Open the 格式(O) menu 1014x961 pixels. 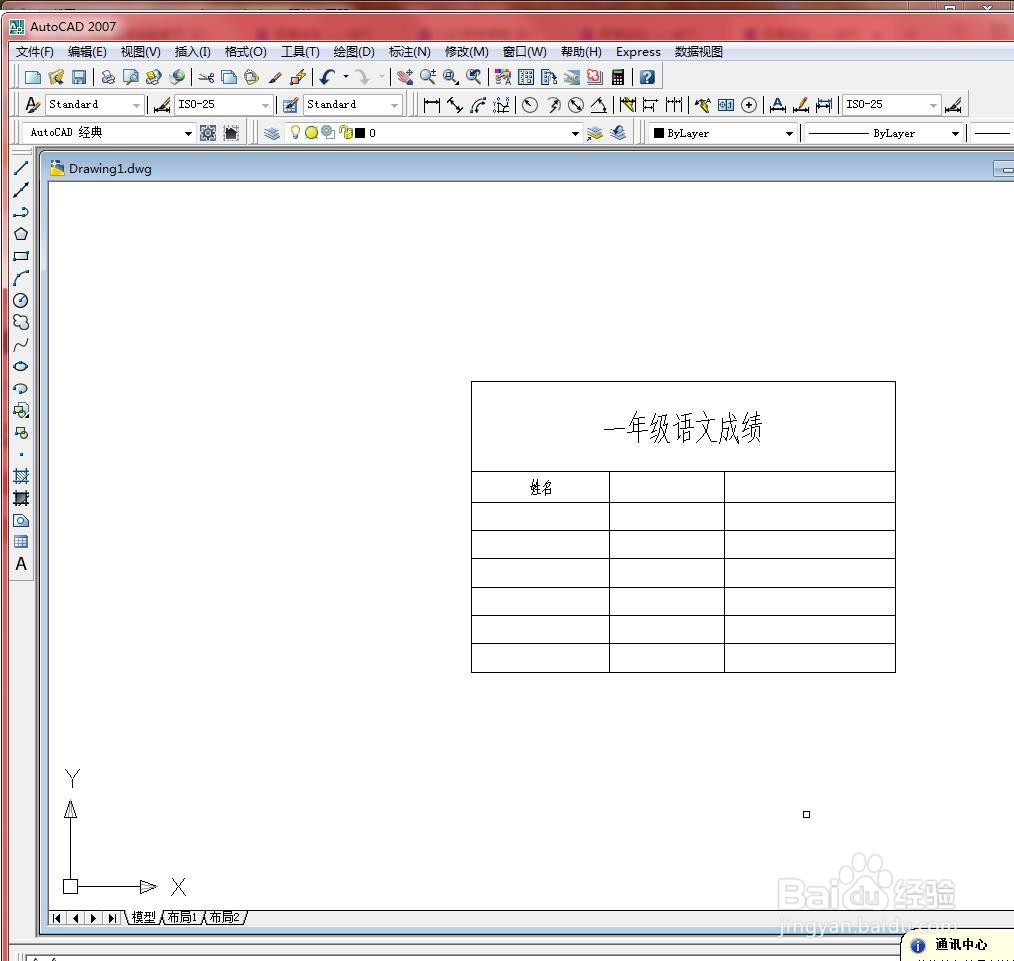[x=246, y=52]
